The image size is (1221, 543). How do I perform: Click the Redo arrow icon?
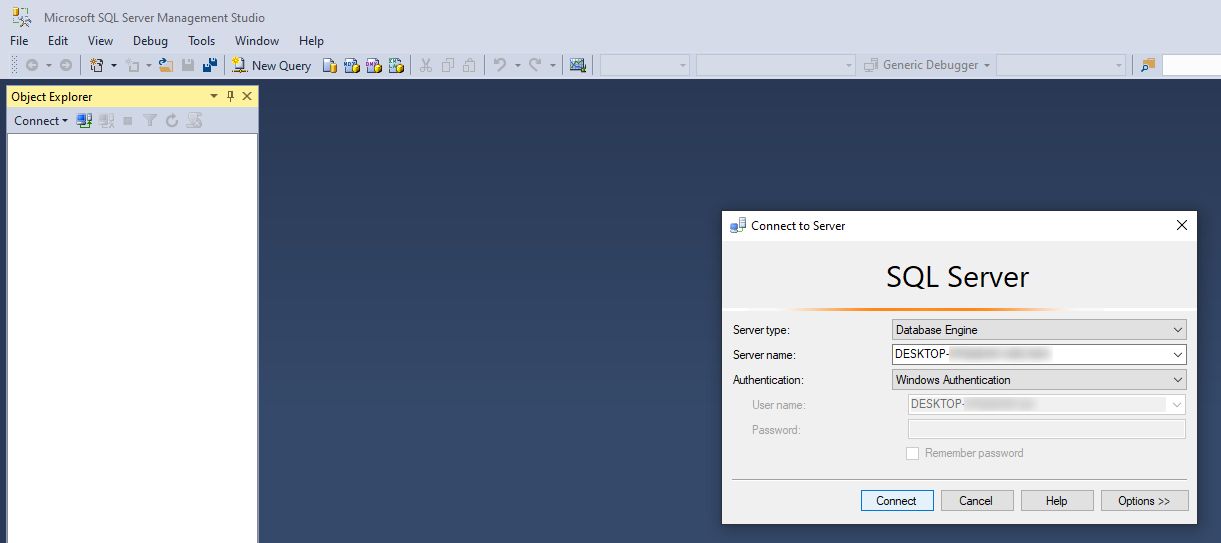pos(535,65)
